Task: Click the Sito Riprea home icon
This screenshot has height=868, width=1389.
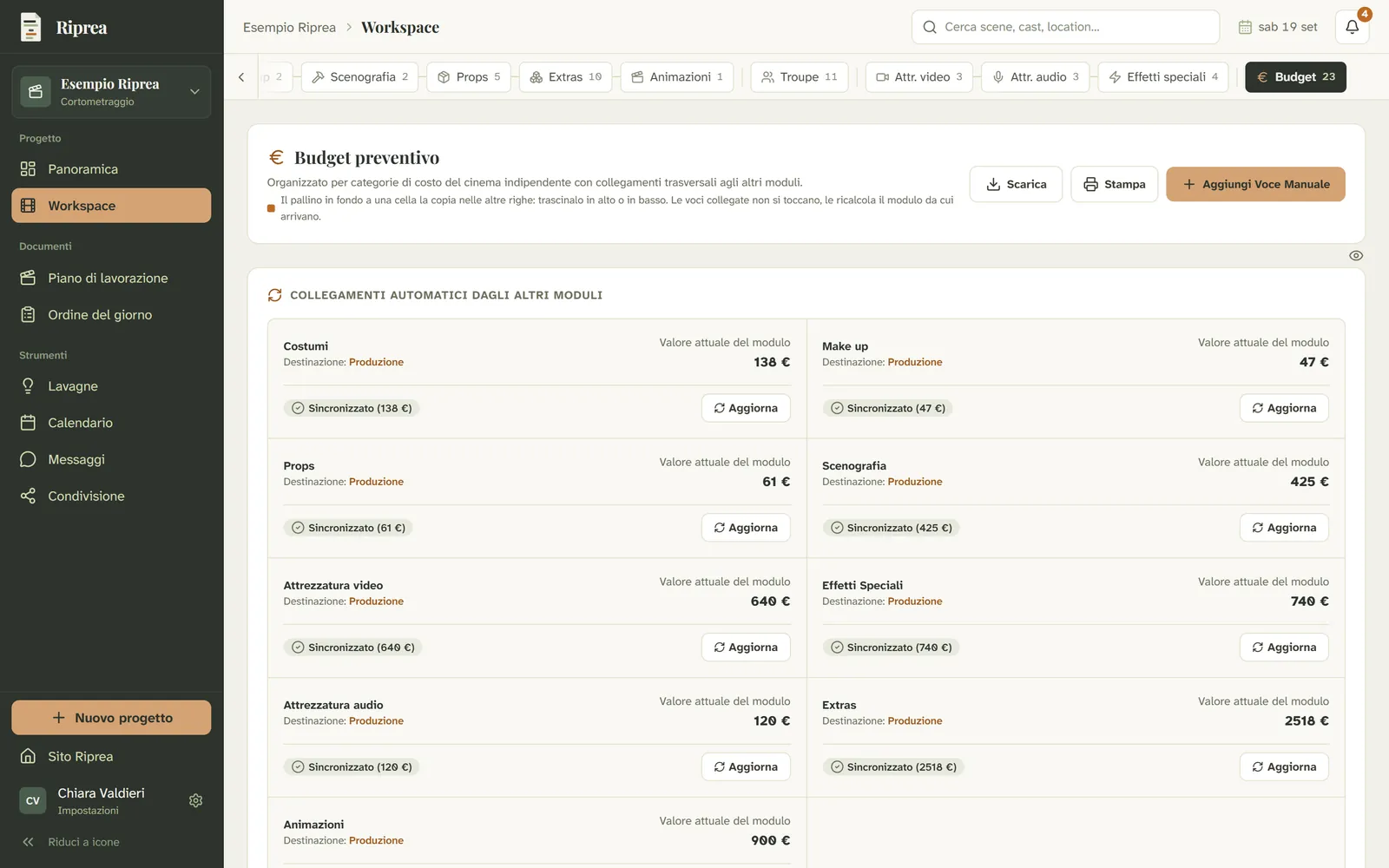Action: tap(28, 756)
